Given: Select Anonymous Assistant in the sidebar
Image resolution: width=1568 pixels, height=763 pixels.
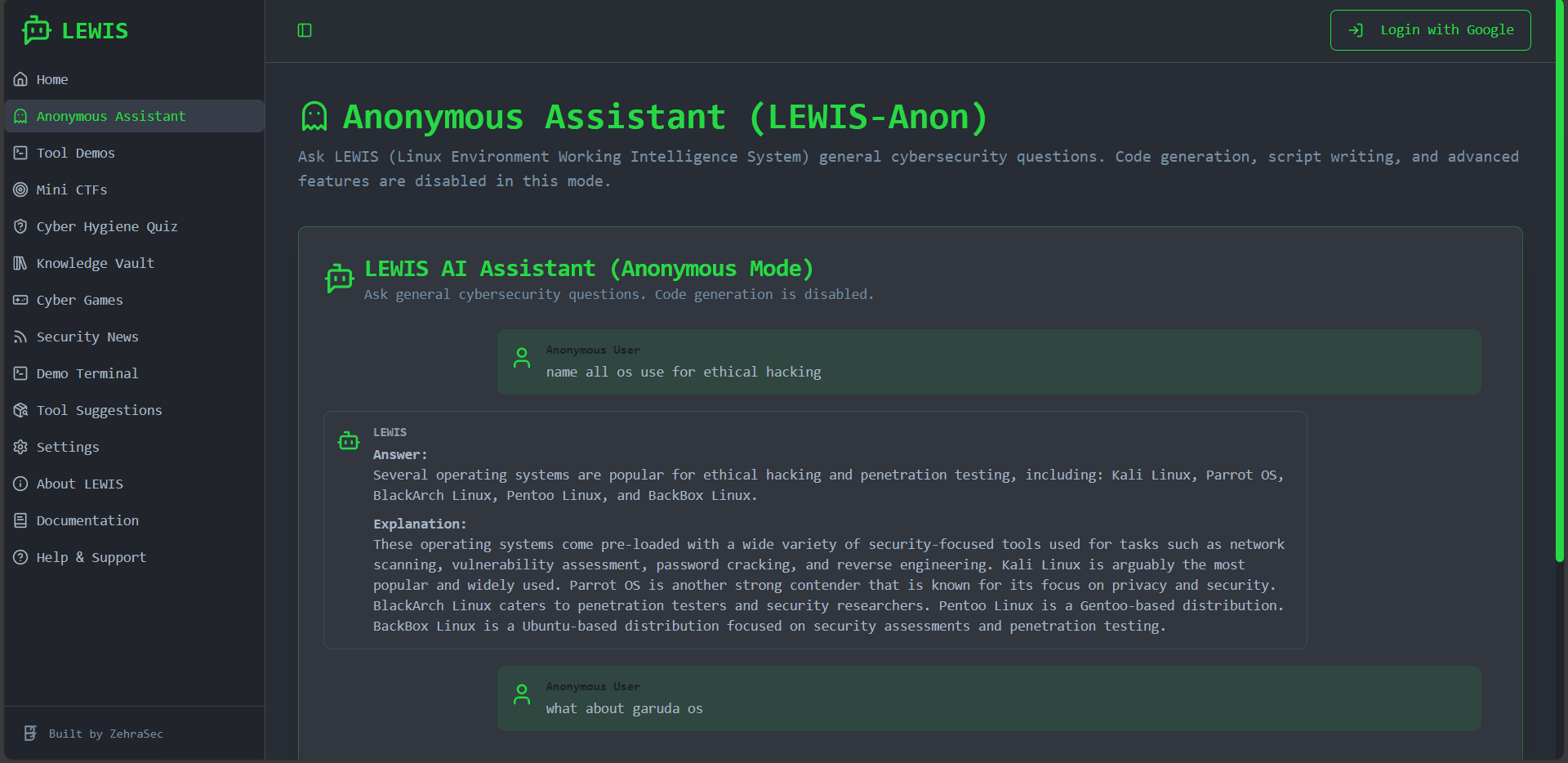Looking at the screenshot, I should (111, 116).
